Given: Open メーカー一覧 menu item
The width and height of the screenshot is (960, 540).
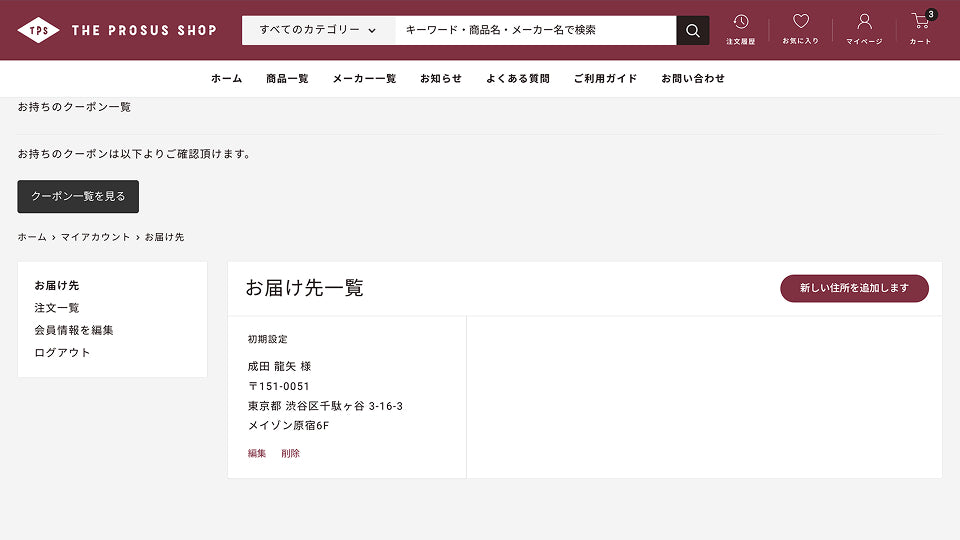Looking at the screenshot, I should coord(364,78).
